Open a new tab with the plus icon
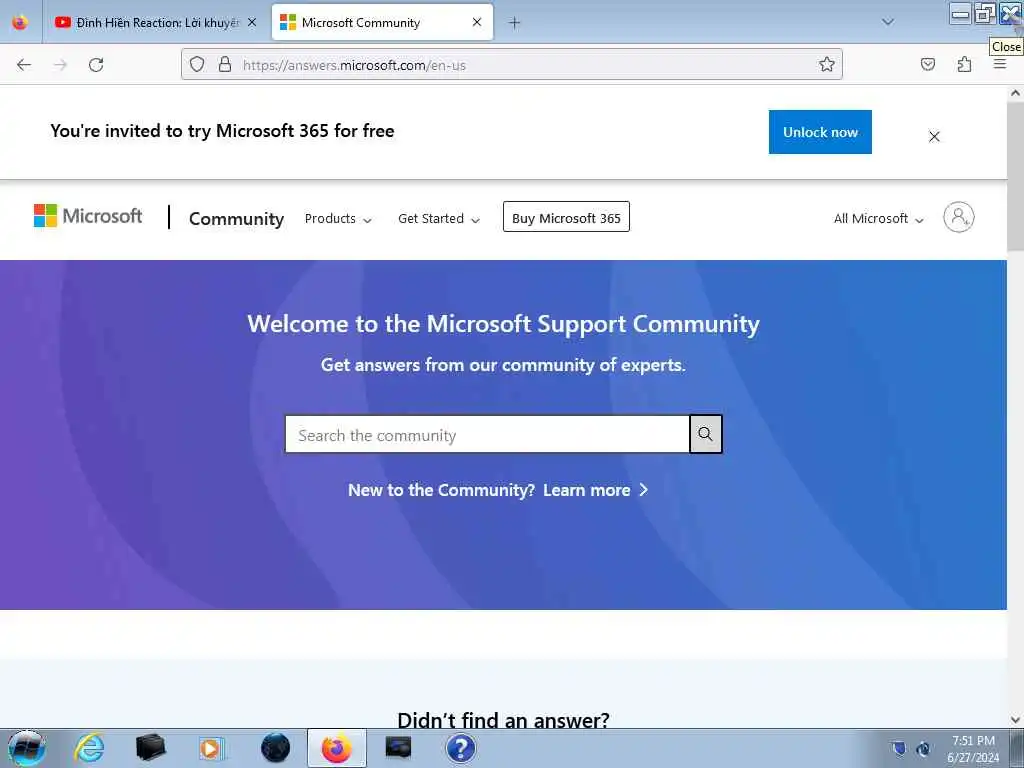 coord(515,23)
